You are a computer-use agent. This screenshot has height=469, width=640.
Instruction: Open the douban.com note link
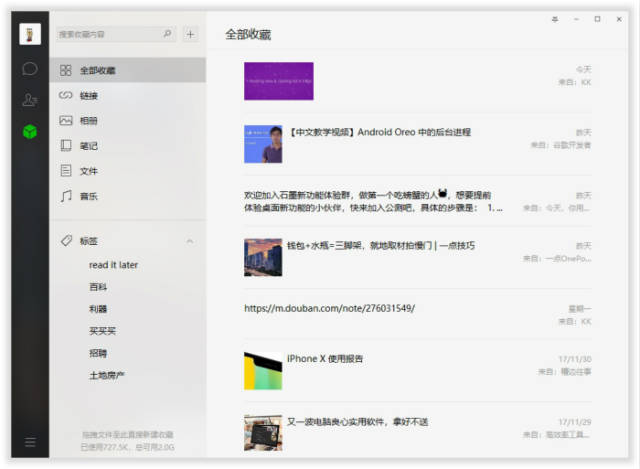click(329, 308)
